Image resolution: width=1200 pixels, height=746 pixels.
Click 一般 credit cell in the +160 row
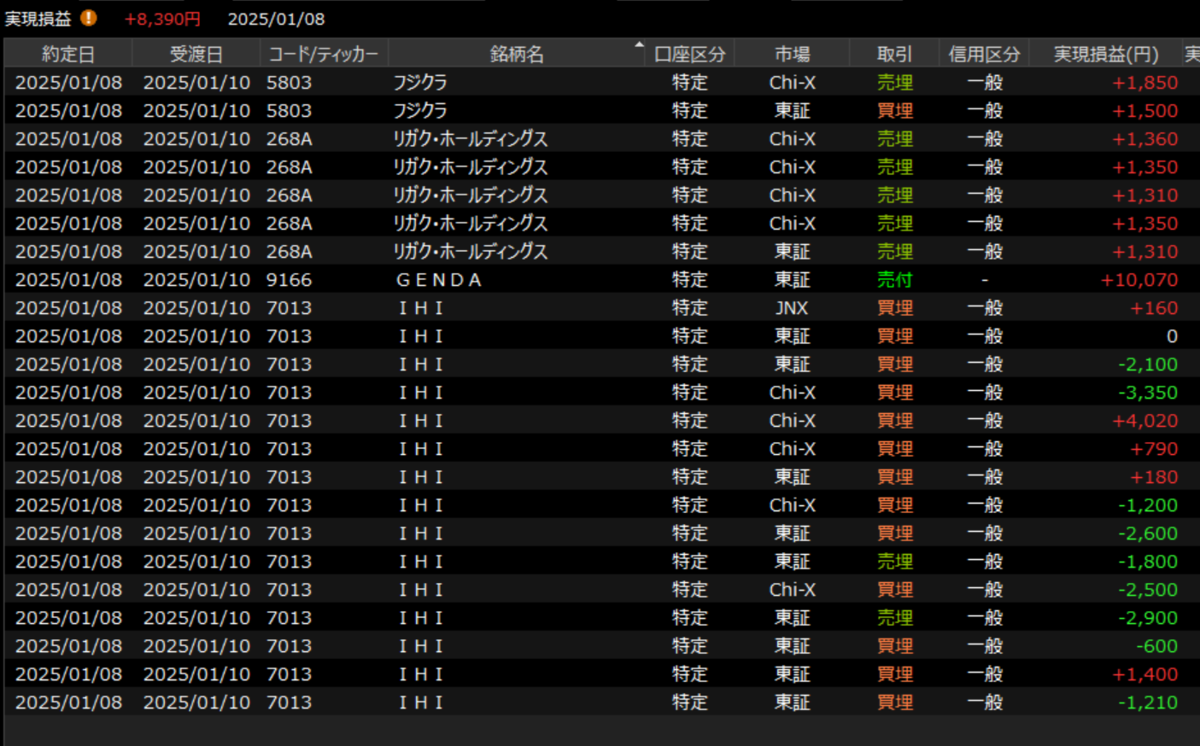click(985, 307)
